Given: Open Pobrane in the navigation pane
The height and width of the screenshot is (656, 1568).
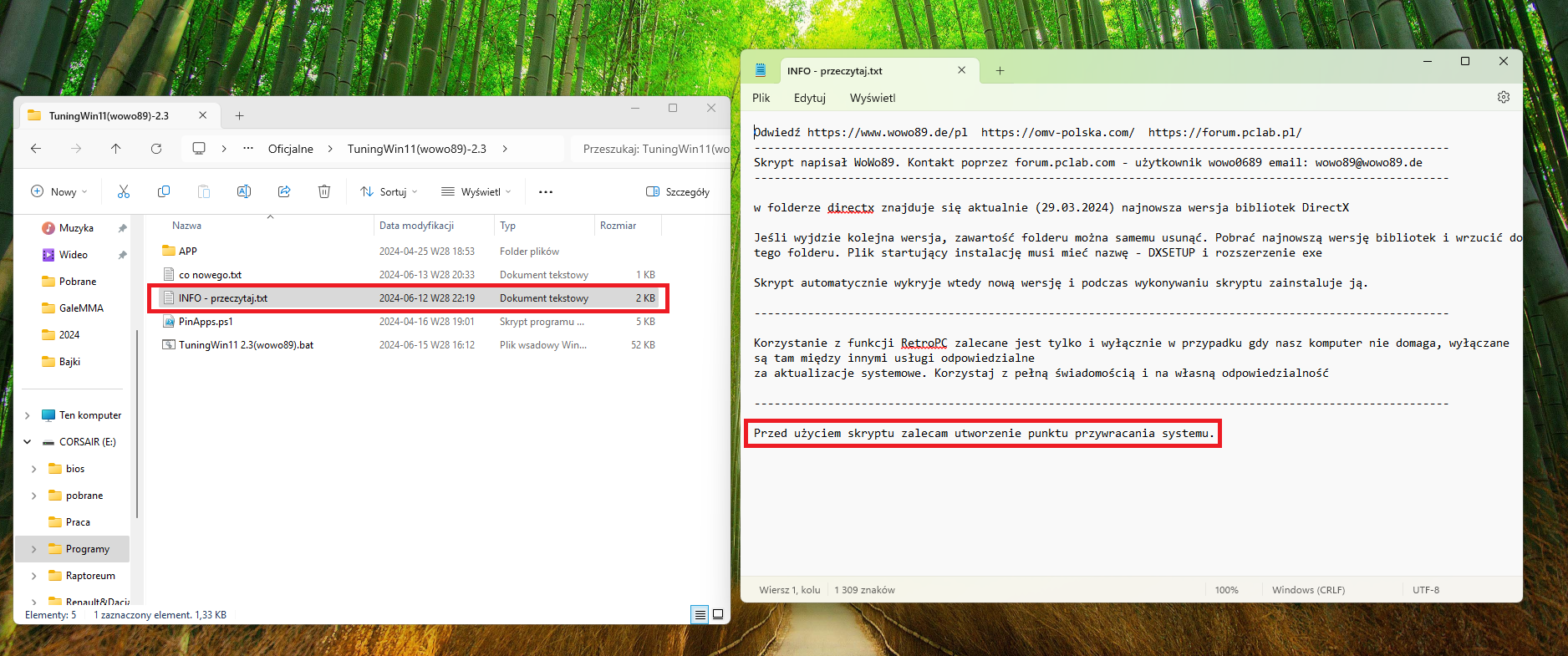Looking at the screenshot, I should 78,282.
